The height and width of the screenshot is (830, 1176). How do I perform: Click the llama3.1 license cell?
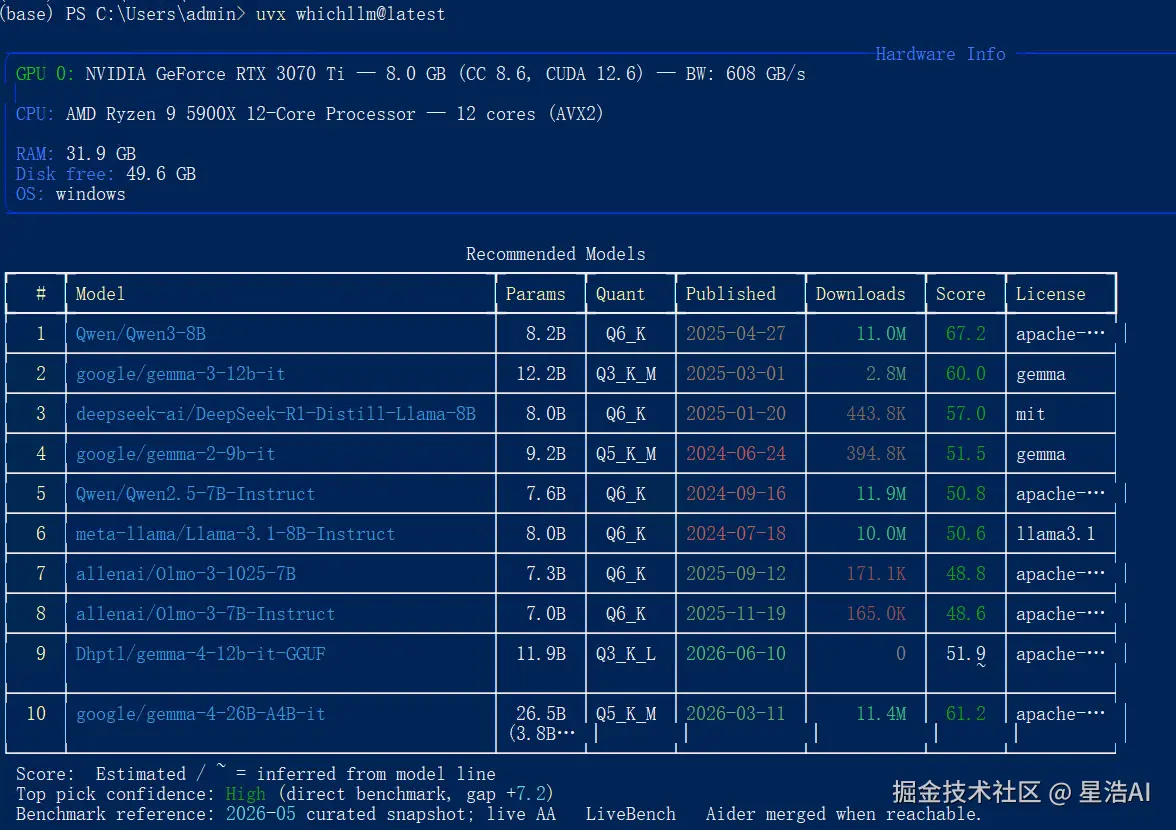click(1055, 534)
